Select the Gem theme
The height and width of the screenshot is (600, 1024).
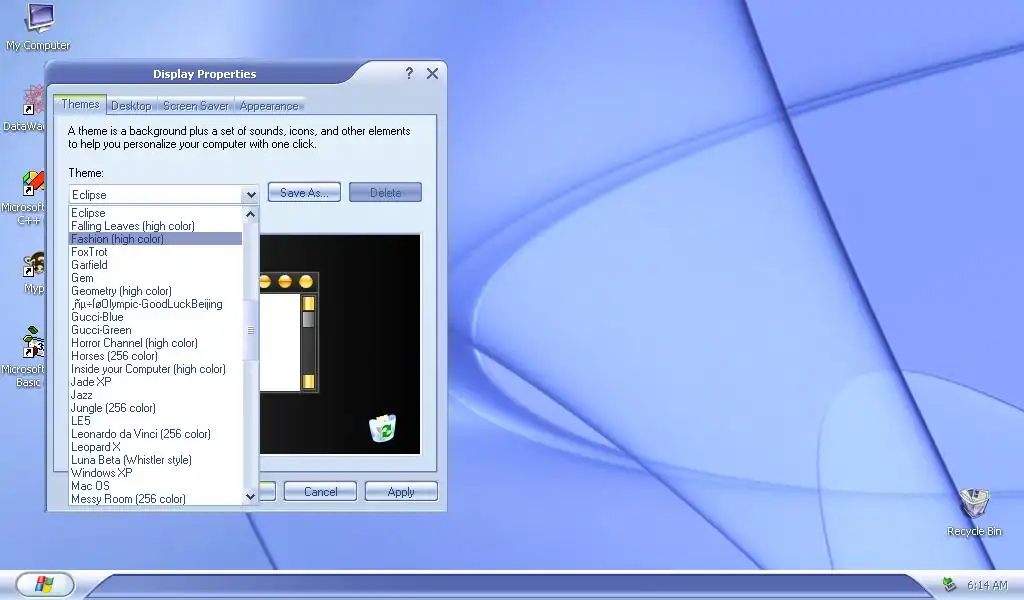pos(155,278)
